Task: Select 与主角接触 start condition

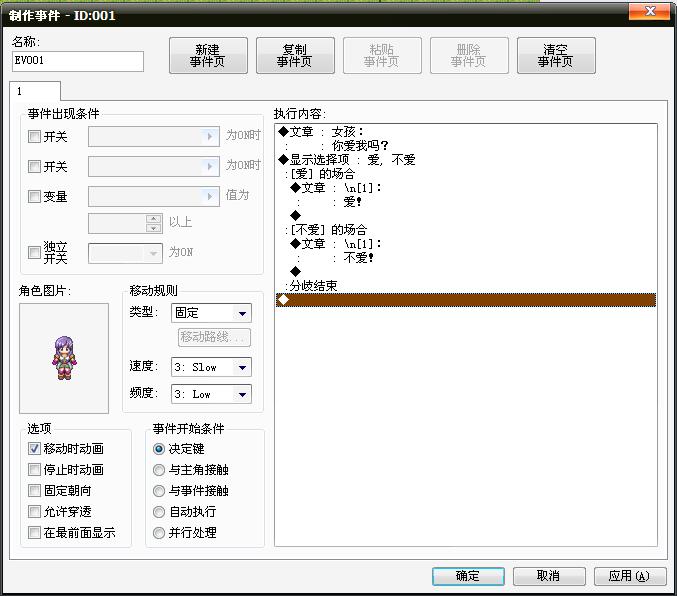Action: point(159,469)
